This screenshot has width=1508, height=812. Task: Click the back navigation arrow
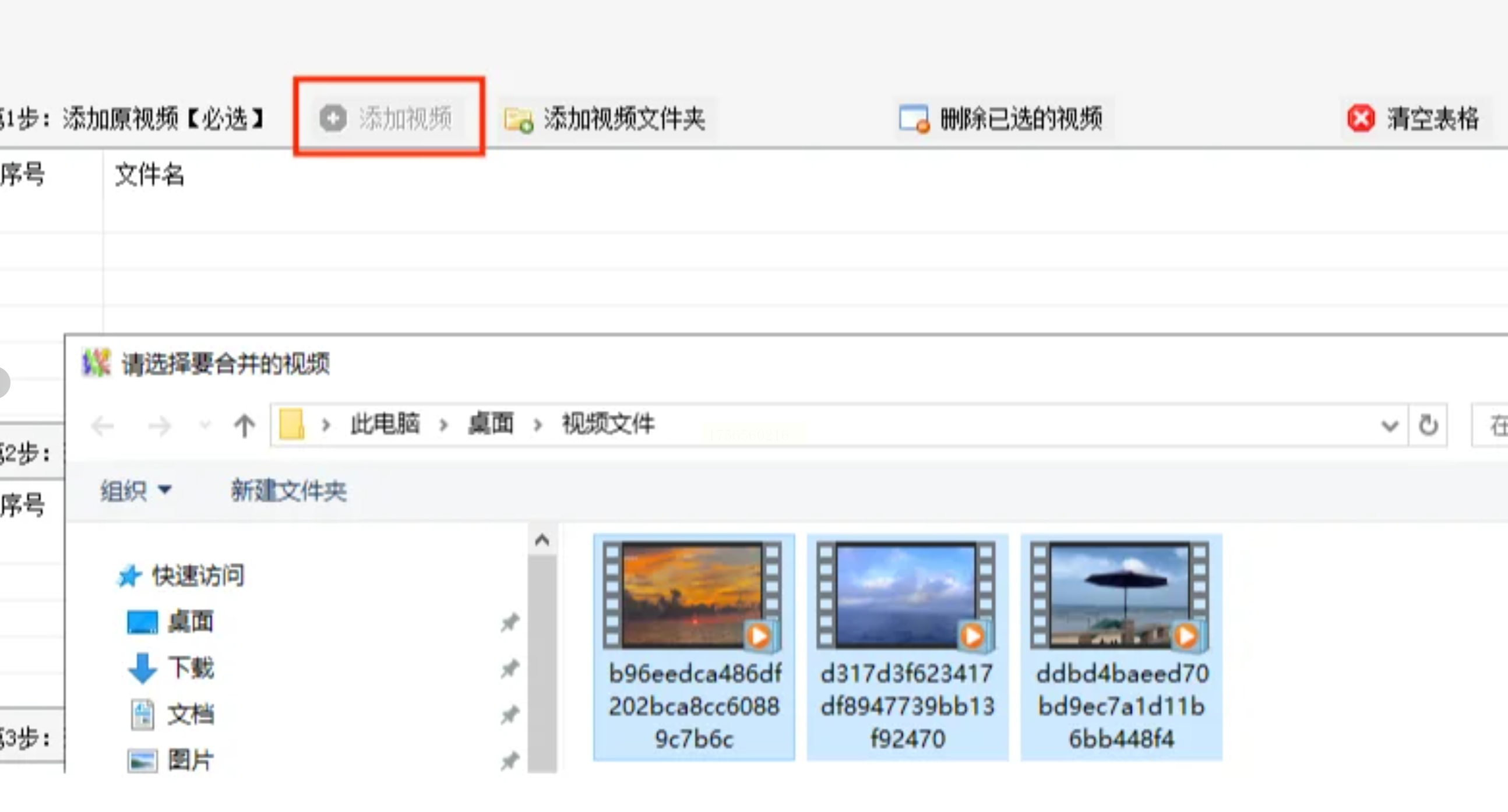103,425
